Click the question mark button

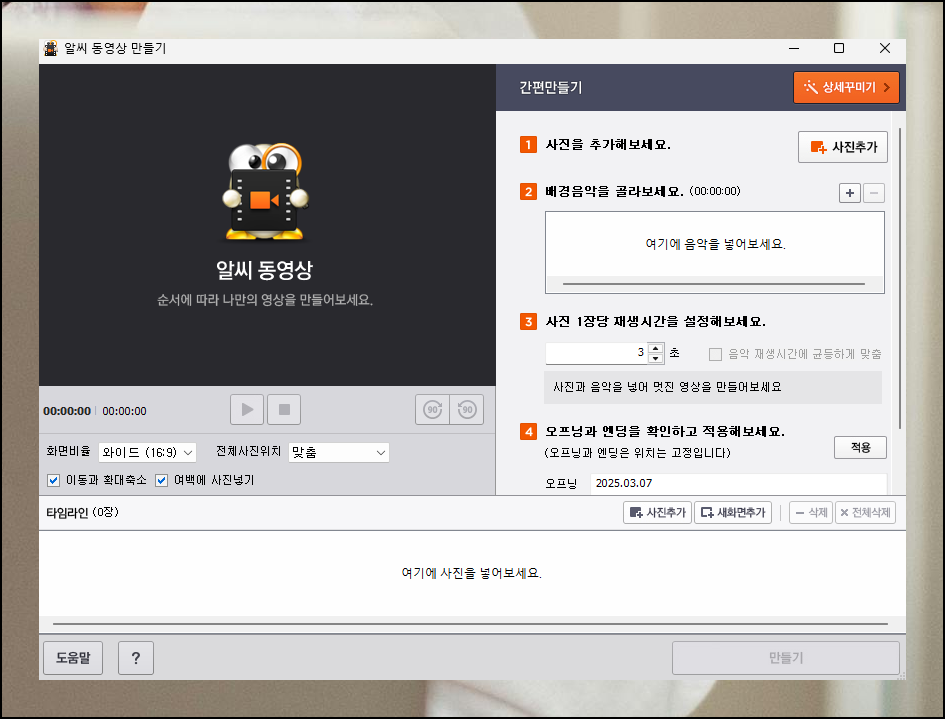tap(136, 658)
